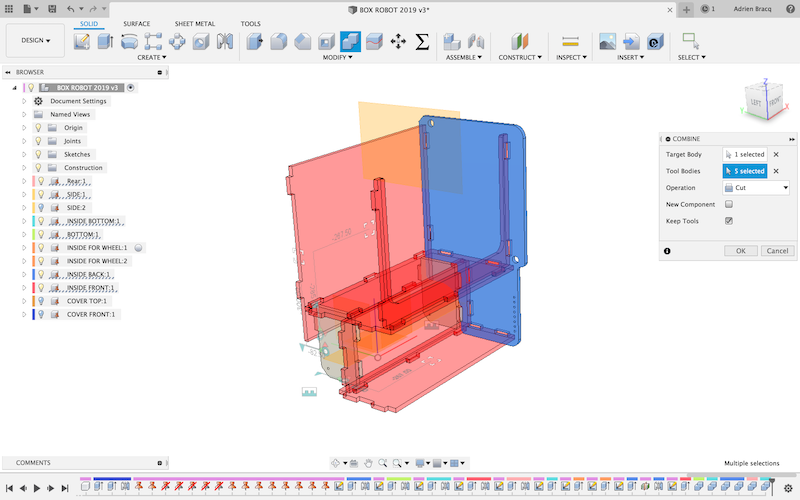Click the Save icon
Screen dimensions: 800x500
click(x=52, y=9)
